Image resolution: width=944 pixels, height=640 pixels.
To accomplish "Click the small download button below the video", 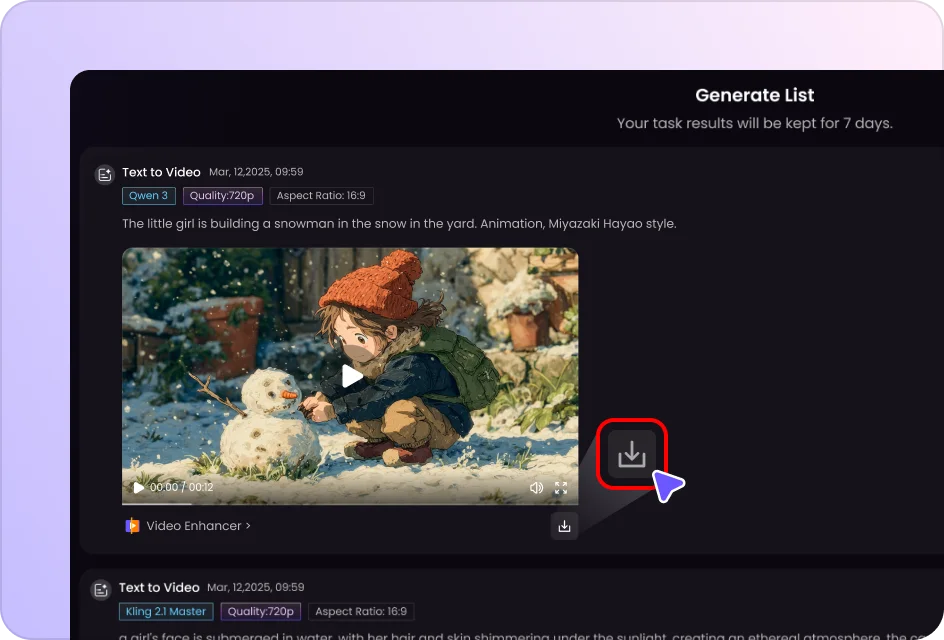I will 564,526.
